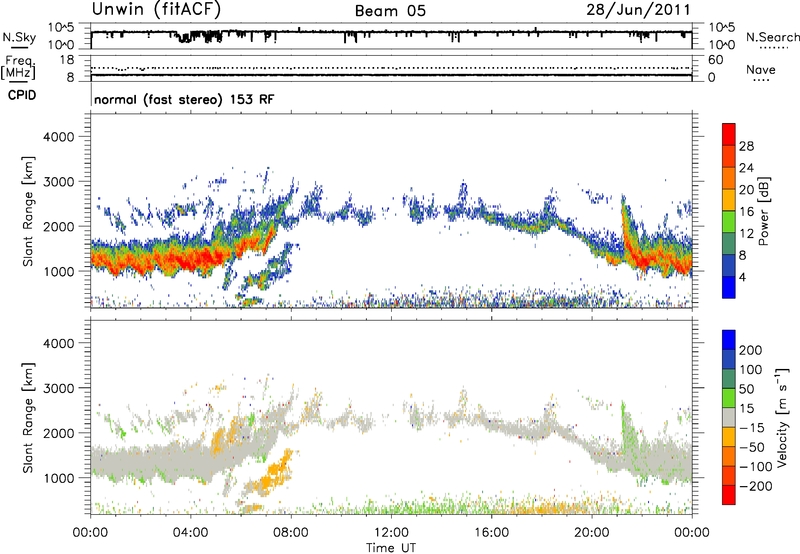Click the dotted line sample under "N.Search"
Screen dimensions: 800x554
[x=774, y=48]
